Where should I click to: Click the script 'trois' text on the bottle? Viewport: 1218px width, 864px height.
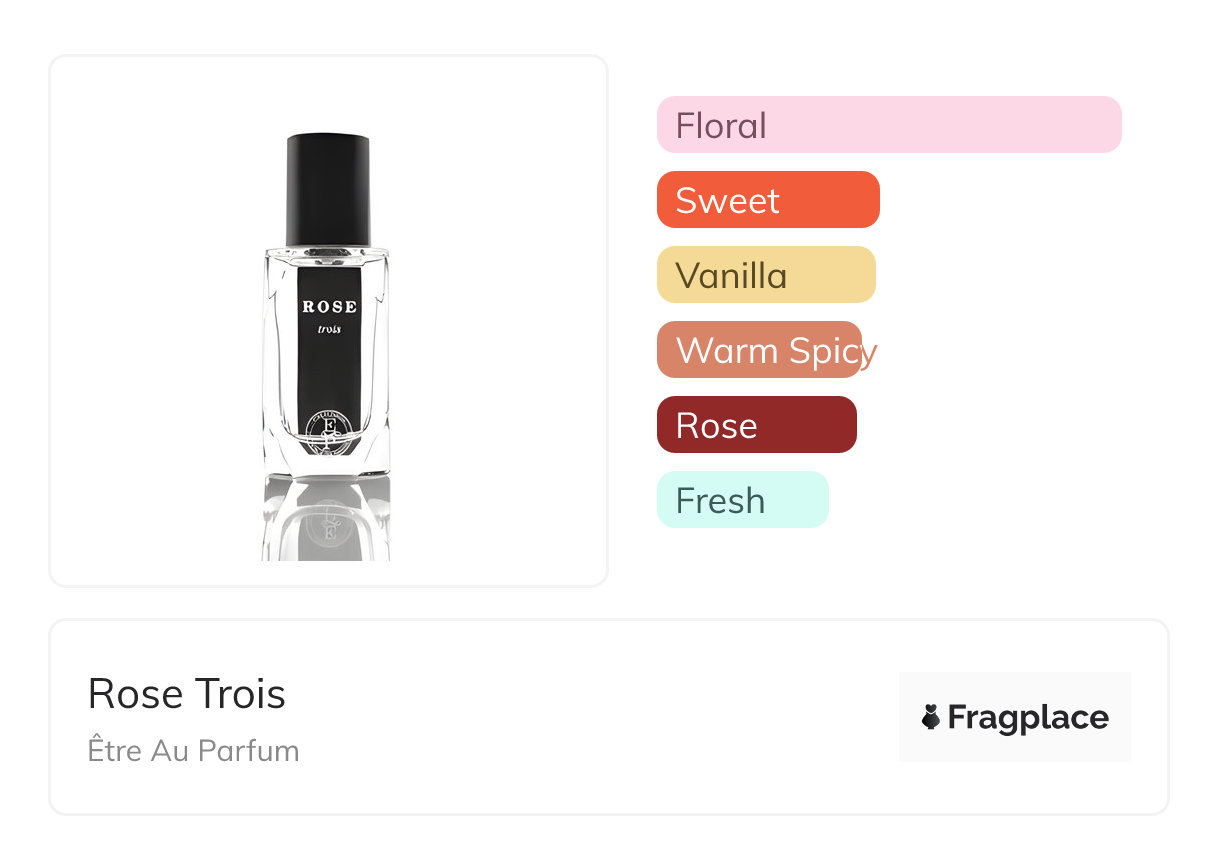(329, 329)
